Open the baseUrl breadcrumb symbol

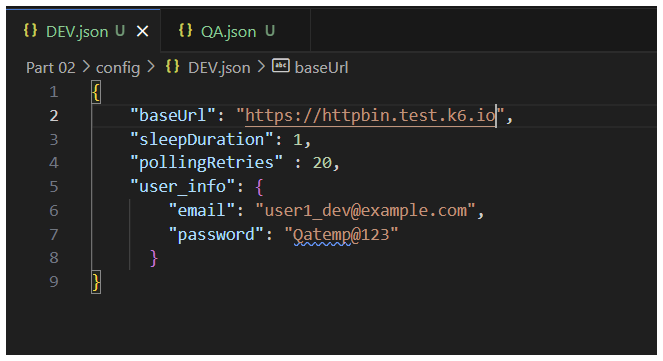[x=321, y=68]
